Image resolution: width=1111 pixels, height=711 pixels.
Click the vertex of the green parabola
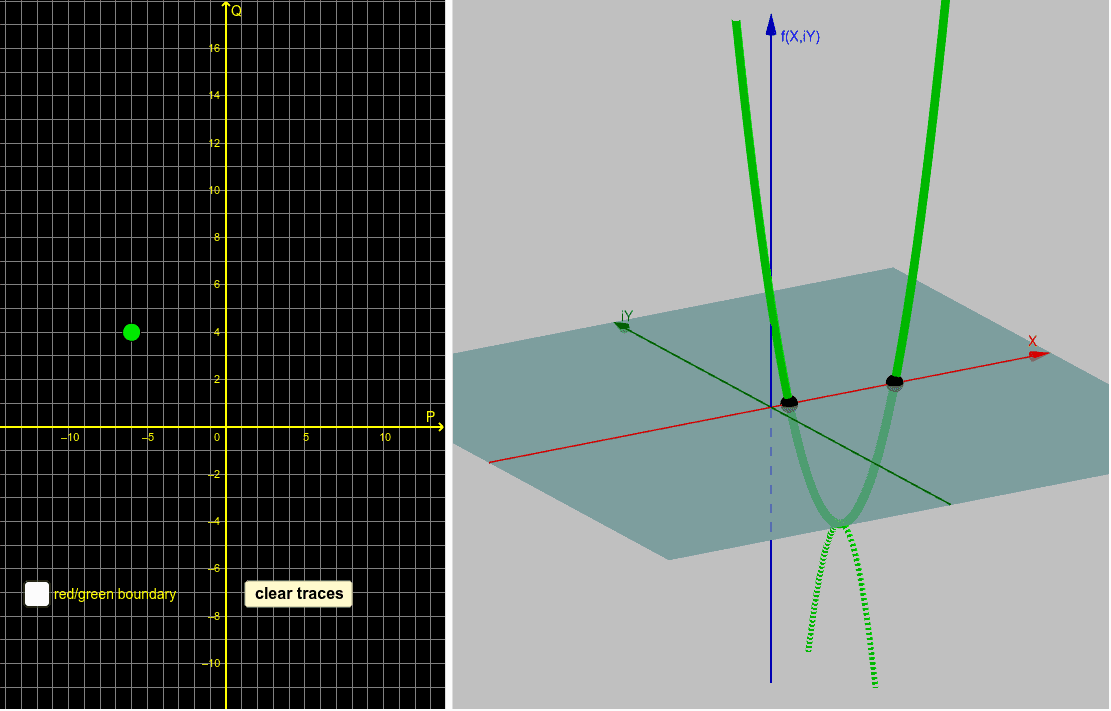pyautogui.click(x=840, y=523)
